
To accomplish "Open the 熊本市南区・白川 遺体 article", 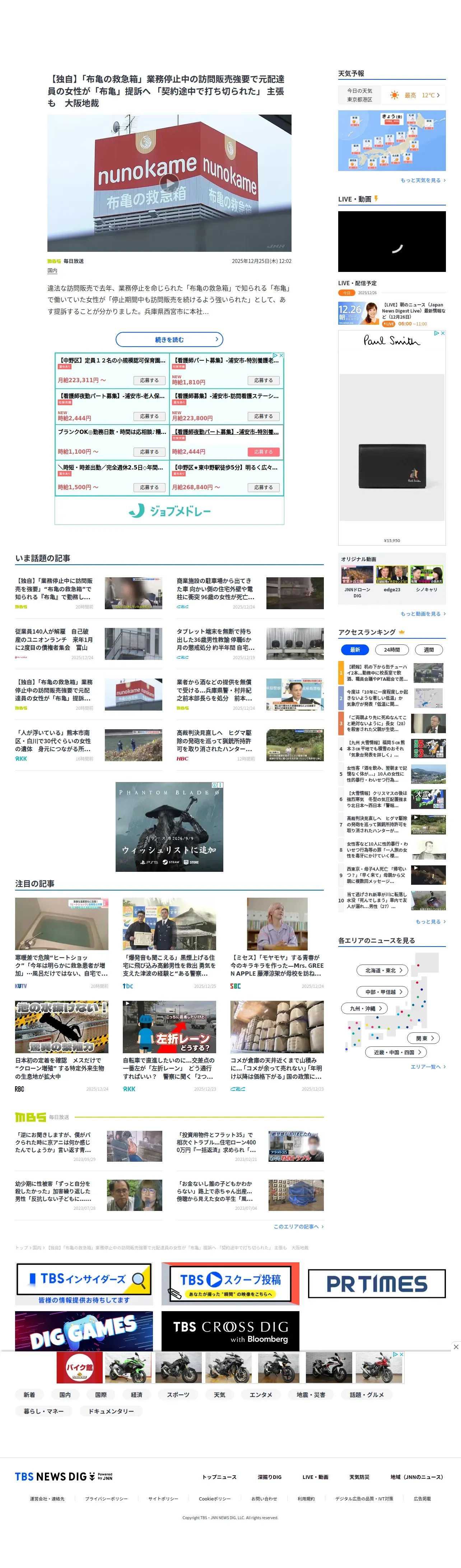I will point(89,745).
